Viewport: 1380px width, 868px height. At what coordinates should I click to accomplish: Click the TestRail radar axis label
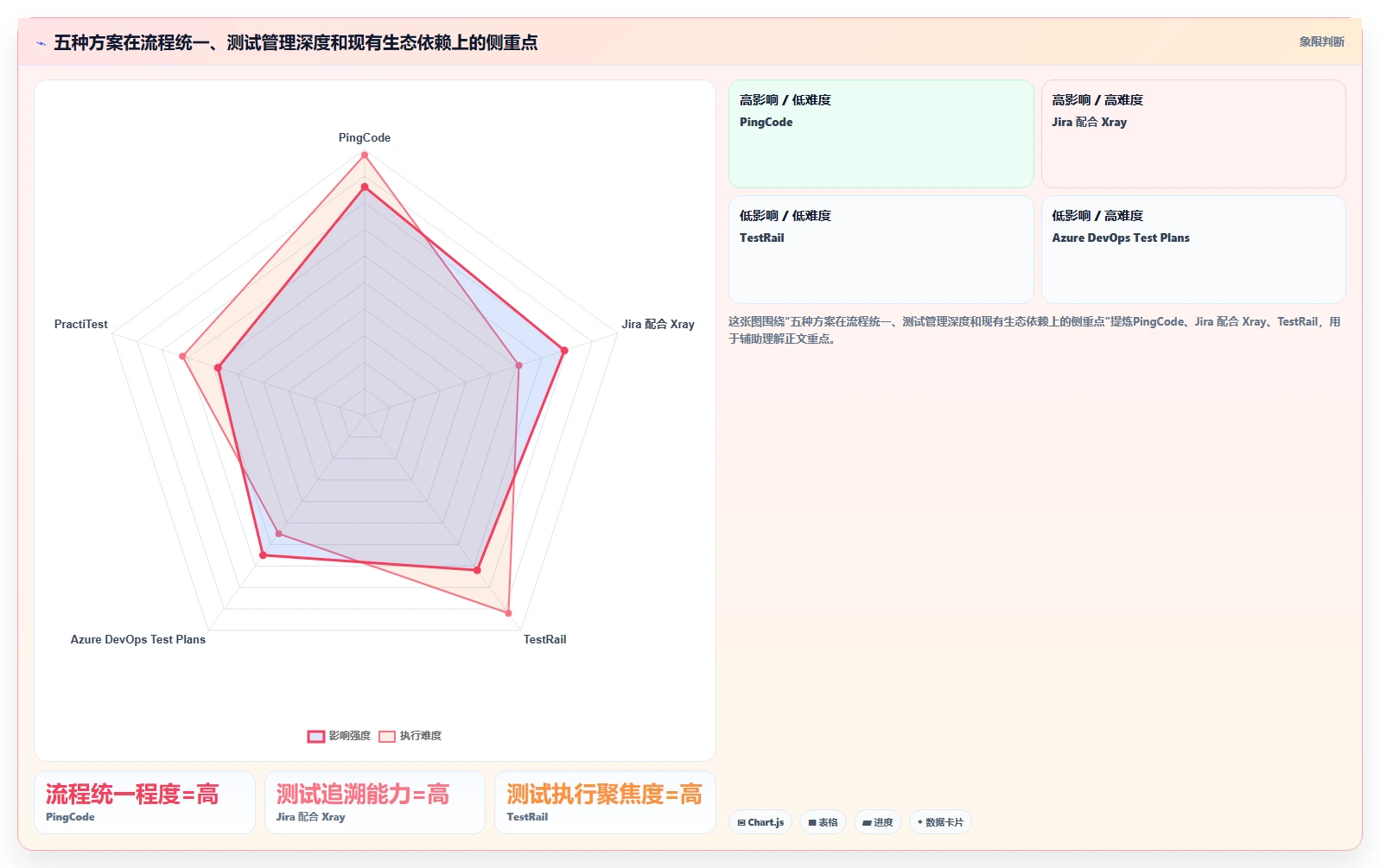coord(544,639)
